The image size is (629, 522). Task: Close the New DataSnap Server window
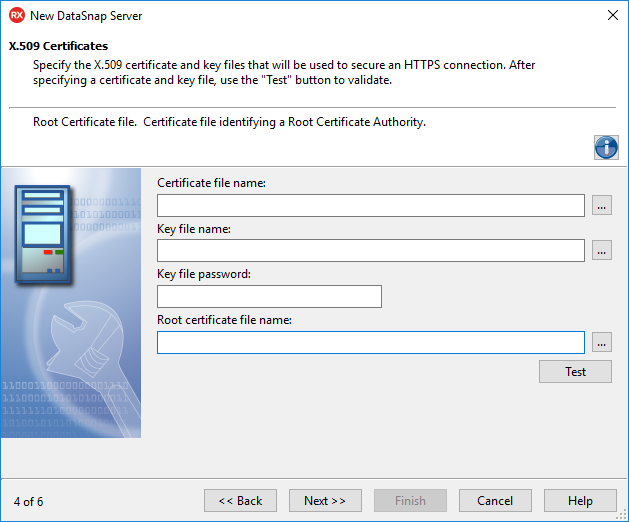pos(612,16)
